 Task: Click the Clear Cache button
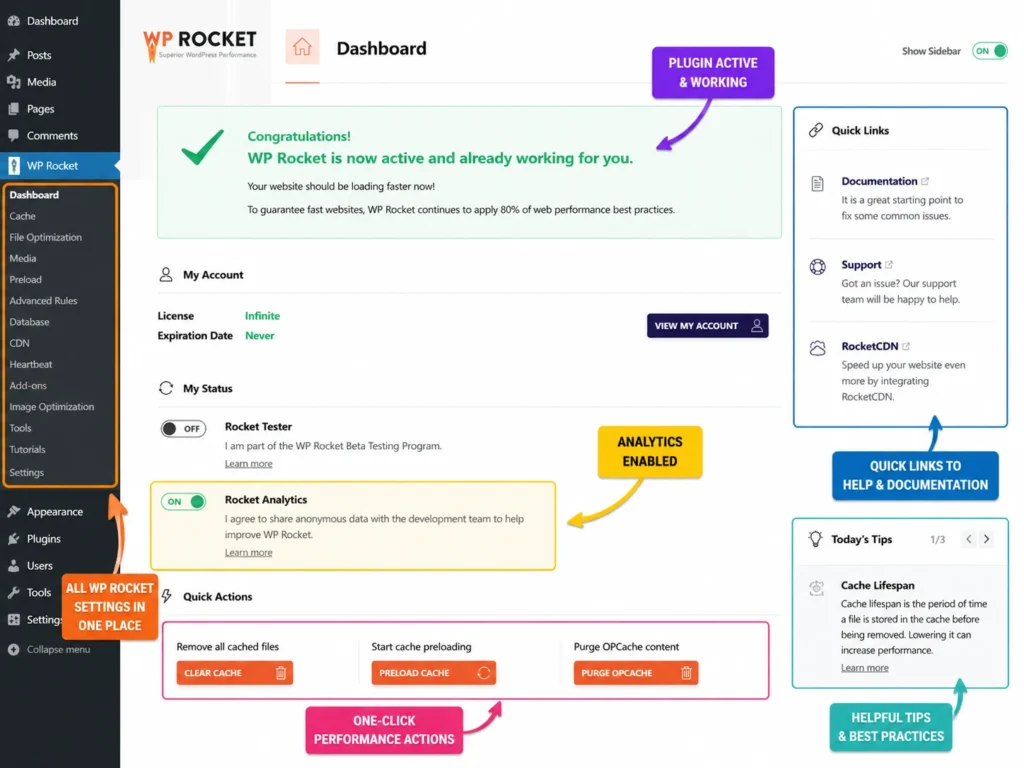[x=234, y=673]
